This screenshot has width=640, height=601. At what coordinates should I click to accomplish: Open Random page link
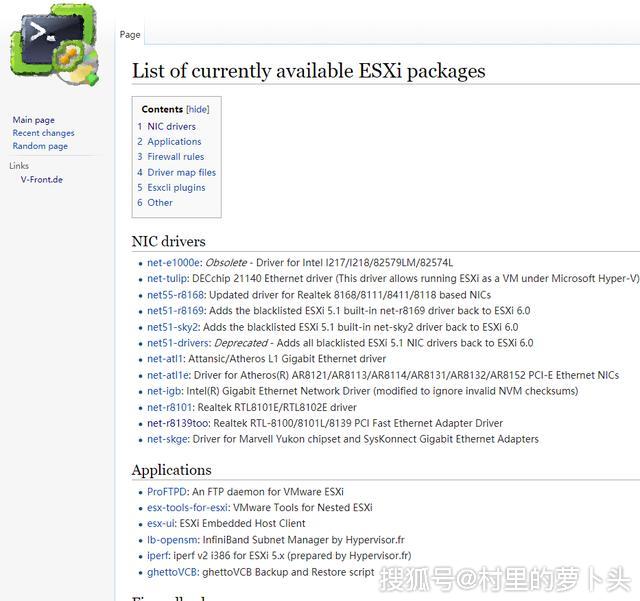tap(40, 146)
